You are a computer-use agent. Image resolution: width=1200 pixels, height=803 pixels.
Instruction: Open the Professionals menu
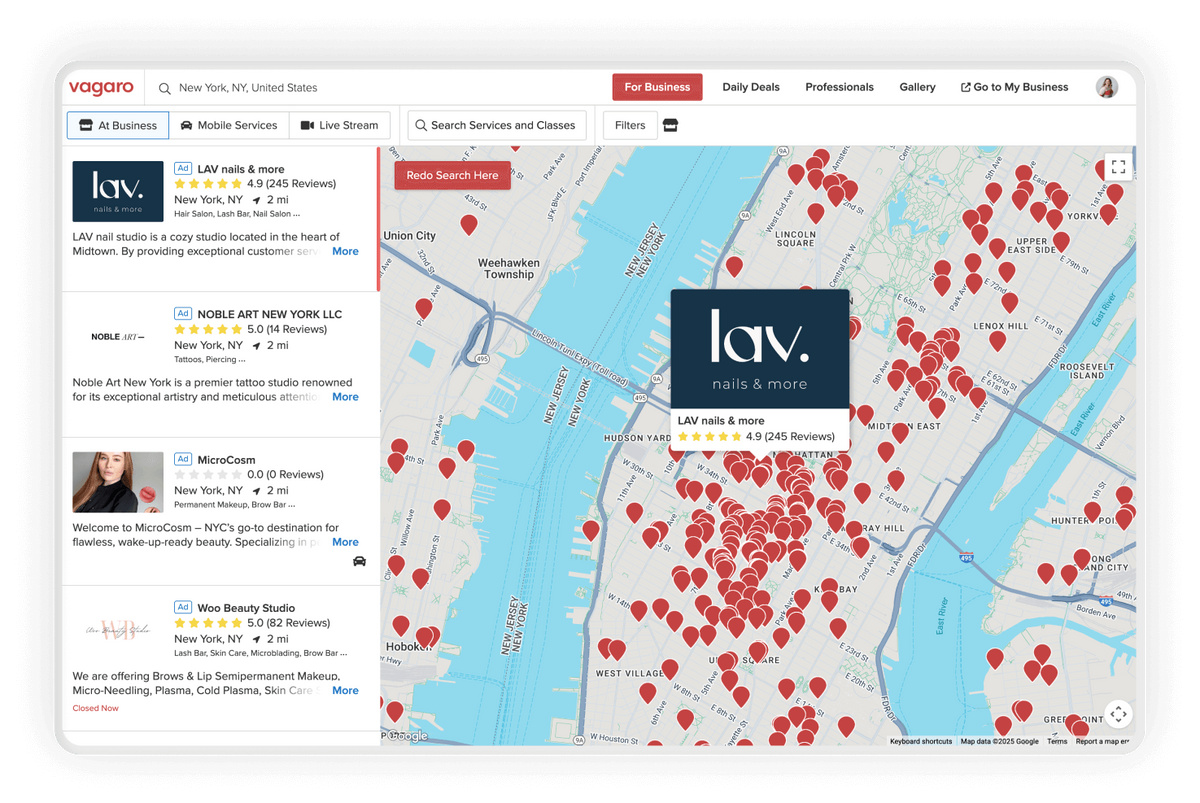839,87
